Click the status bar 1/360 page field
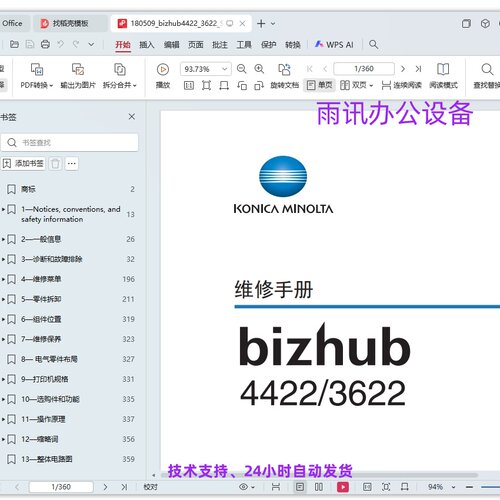 click(x=61, y=487)
